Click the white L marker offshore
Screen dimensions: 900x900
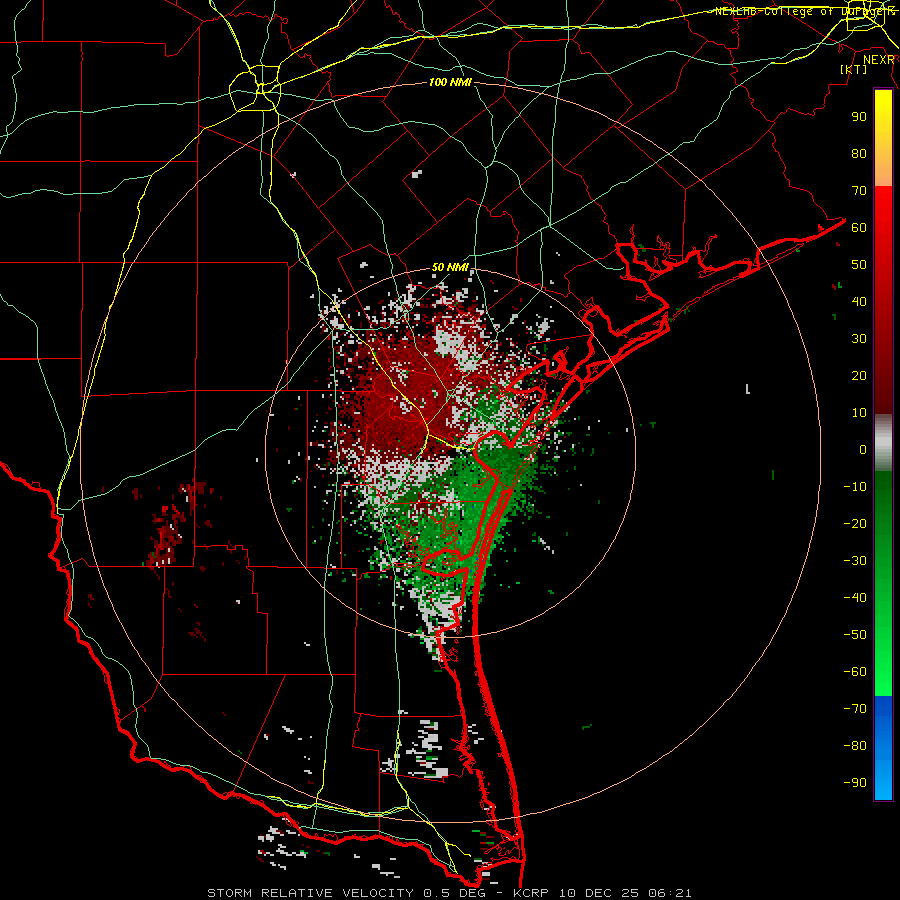coord(748,389)
